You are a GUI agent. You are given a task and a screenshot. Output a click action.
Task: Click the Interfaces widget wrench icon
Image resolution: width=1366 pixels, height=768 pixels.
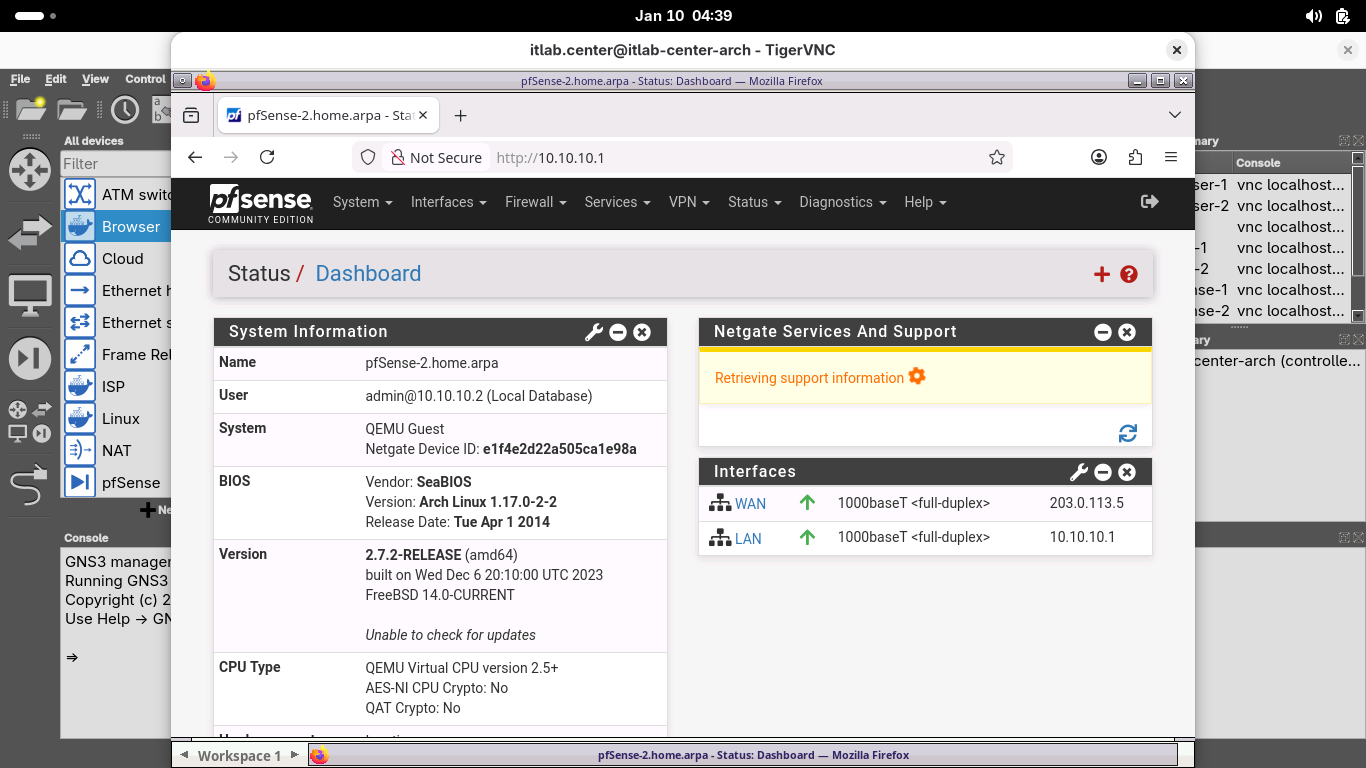pos(1079,472)
